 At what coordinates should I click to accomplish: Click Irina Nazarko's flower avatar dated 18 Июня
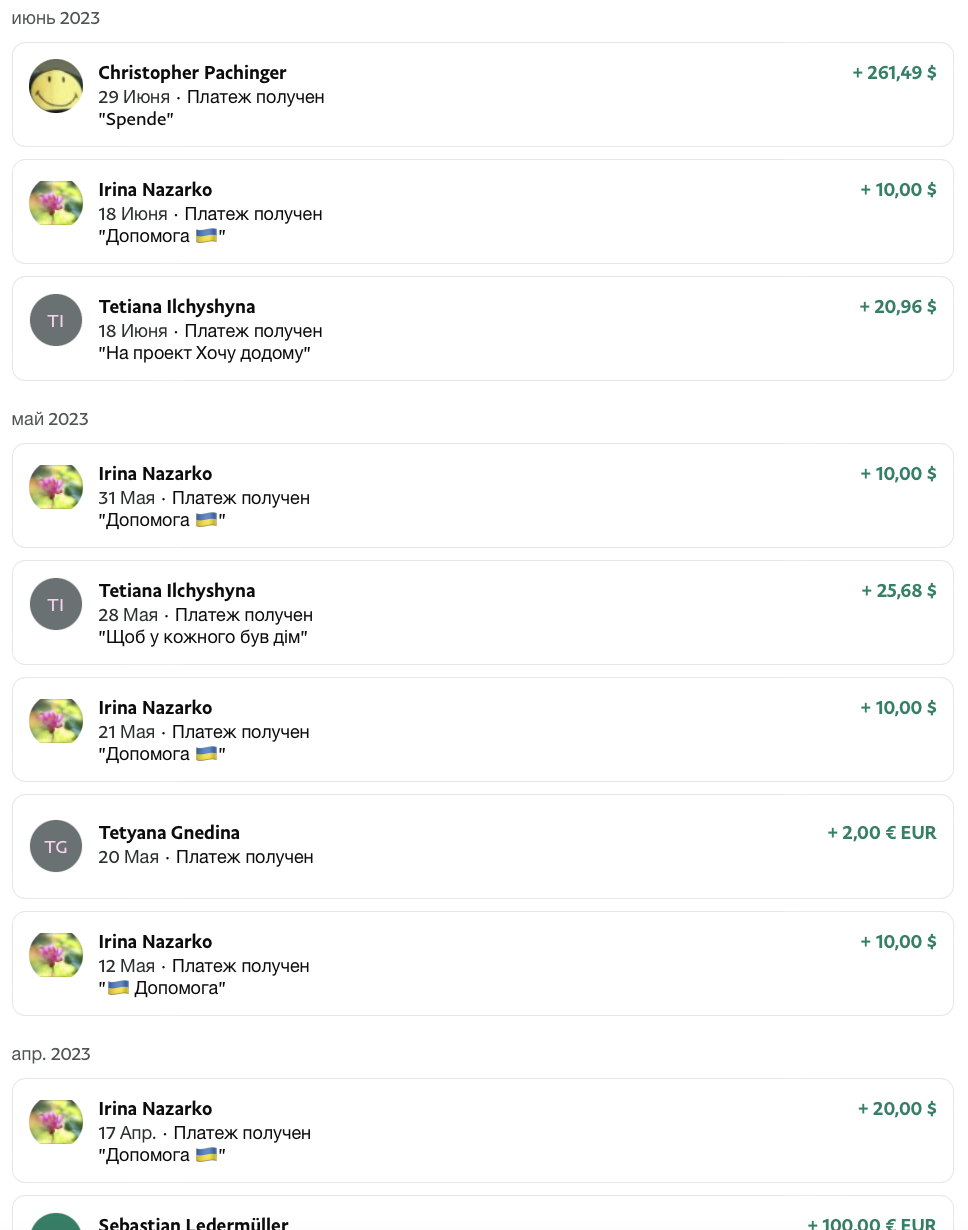click(x=56, y=203)
